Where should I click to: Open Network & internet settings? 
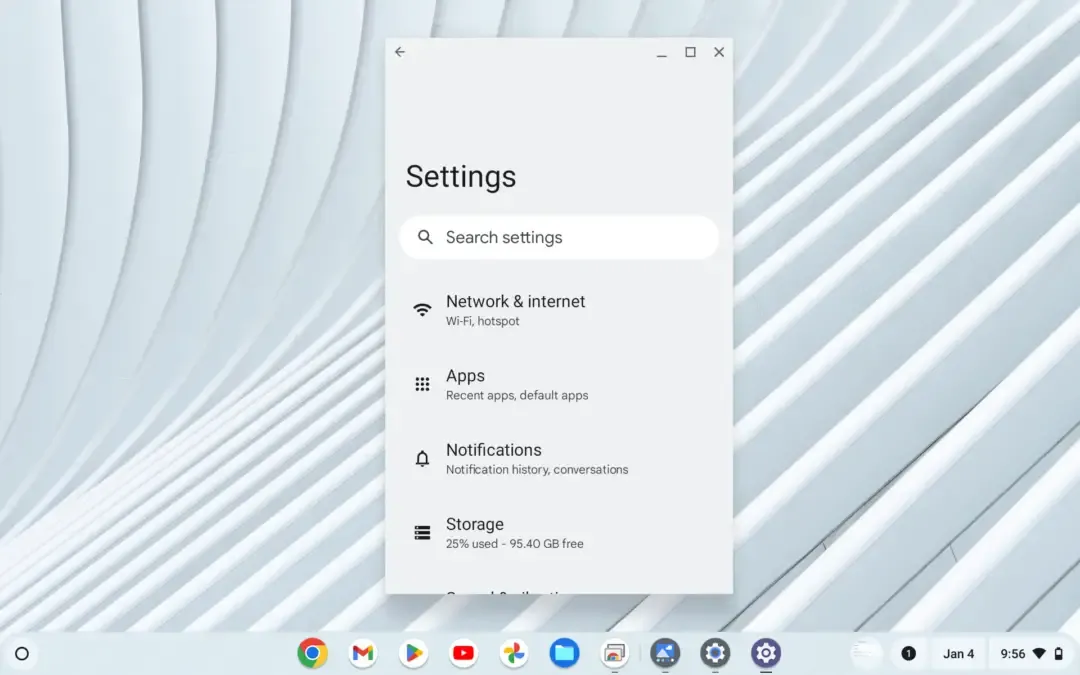pyautogui.click(x=559, y=310)
